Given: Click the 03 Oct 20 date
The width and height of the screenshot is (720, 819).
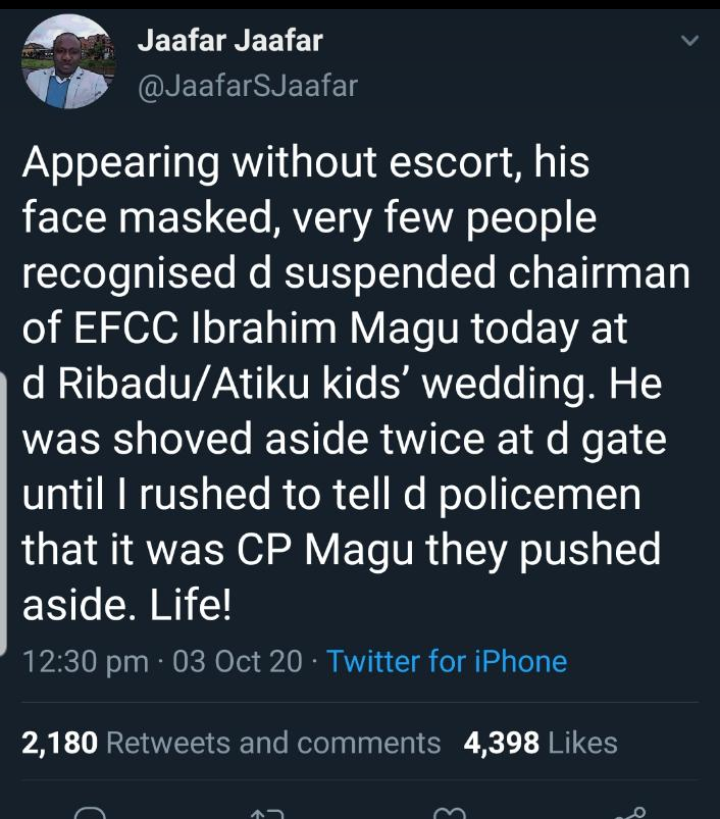Looking at the screenshot, I should (238, 662).
